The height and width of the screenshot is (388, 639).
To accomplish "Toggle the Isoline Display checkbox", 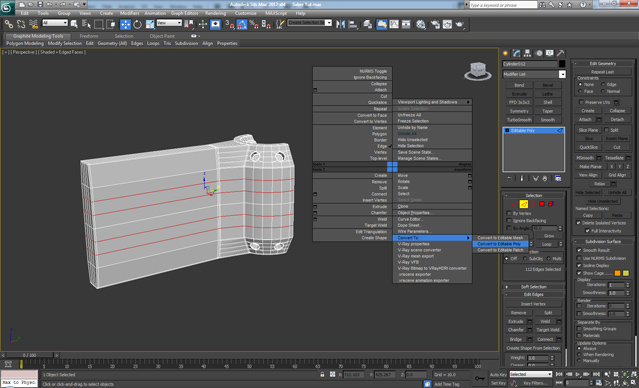I will 579,265.
